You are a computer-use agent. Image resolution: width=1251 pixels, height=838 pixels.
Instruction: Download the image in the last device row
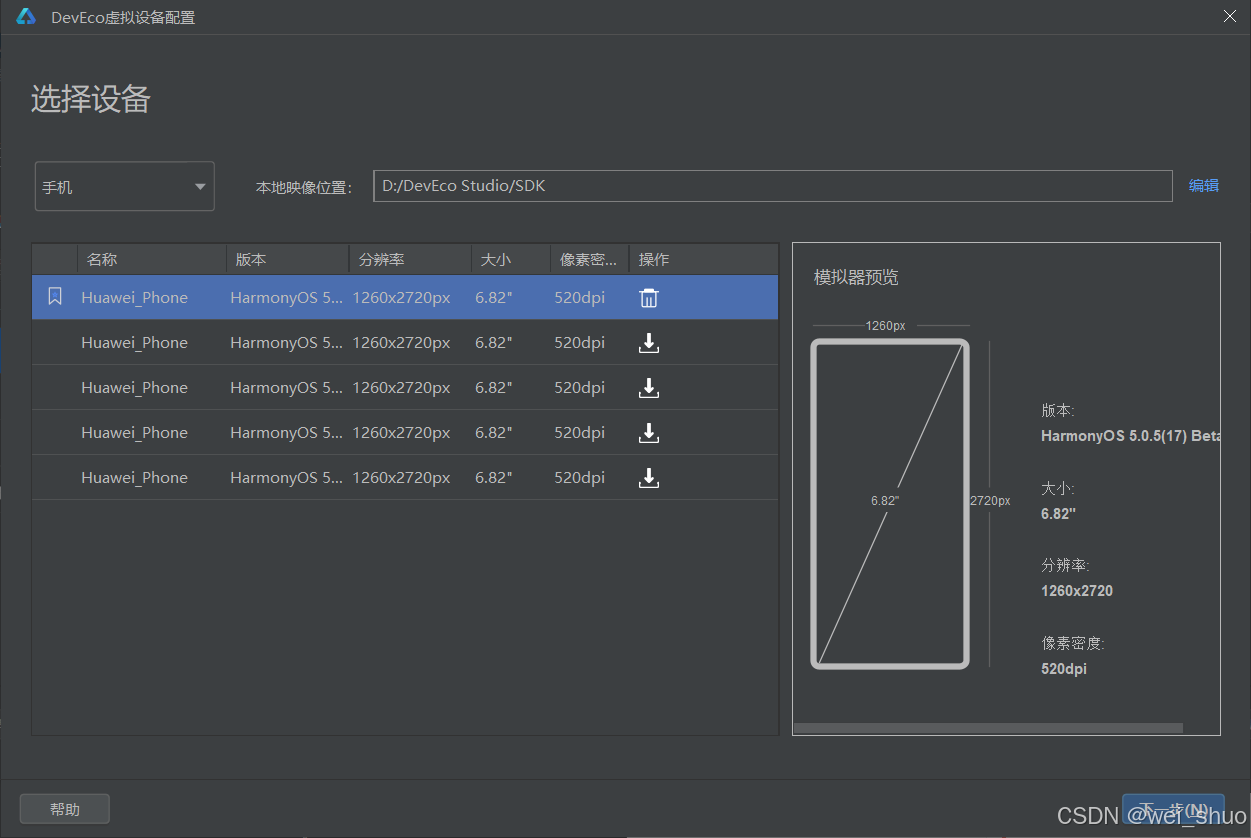[649, 478]
